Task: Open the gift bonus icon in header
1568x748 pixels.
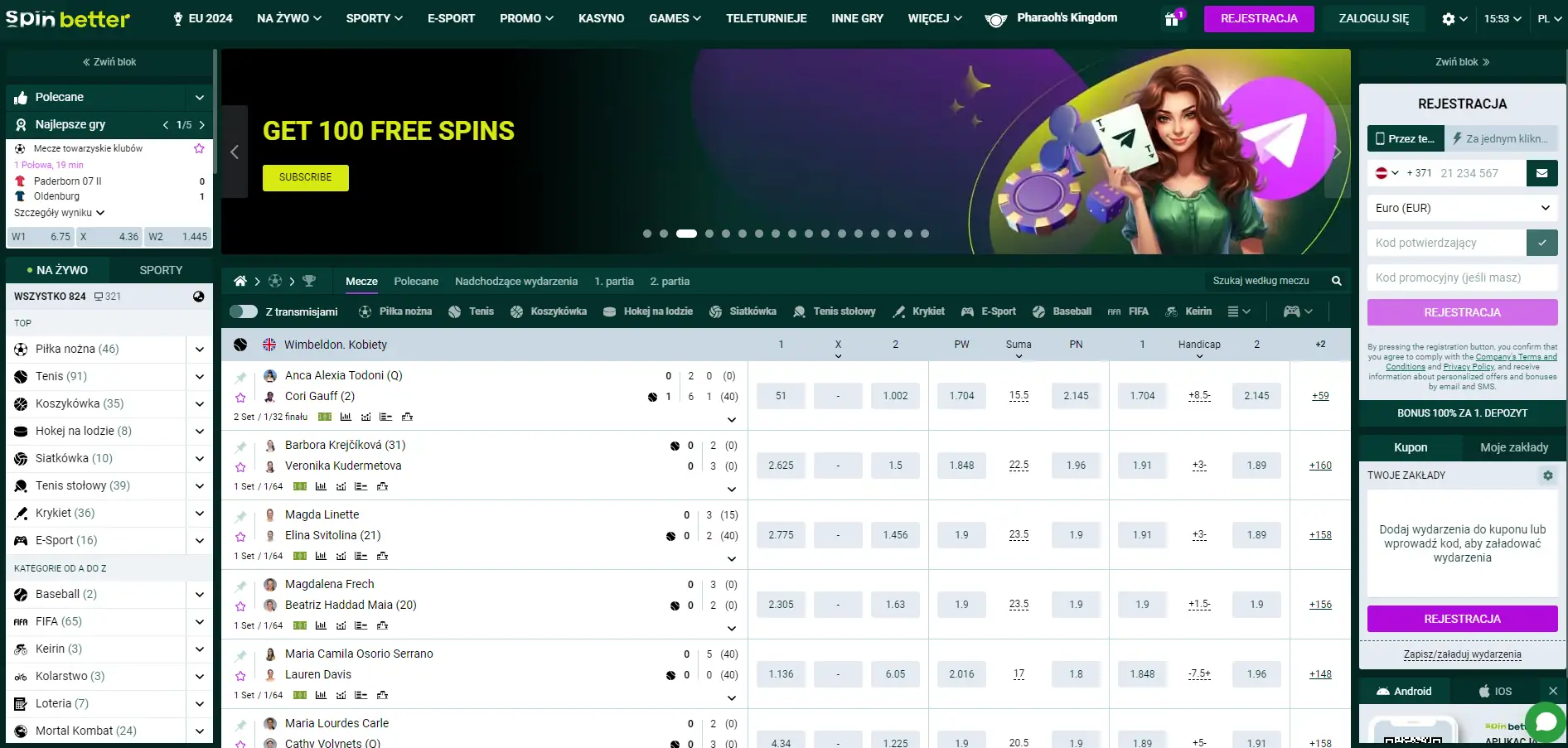Action: point(1172,19)
